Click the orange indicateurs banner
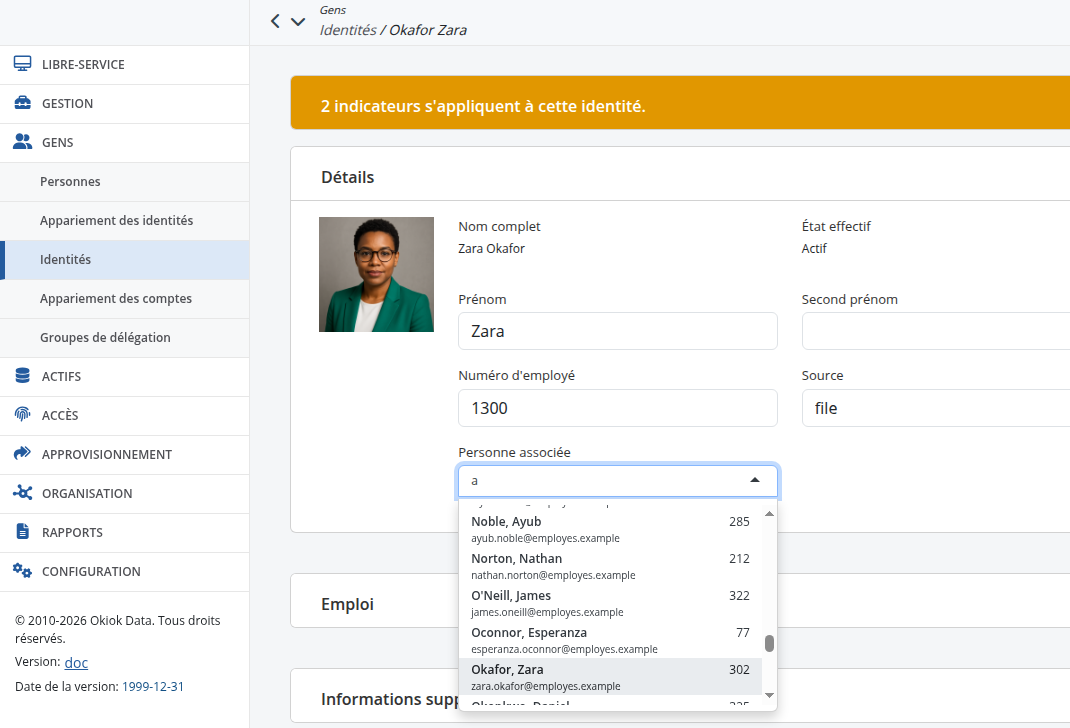 coord(680,103)
